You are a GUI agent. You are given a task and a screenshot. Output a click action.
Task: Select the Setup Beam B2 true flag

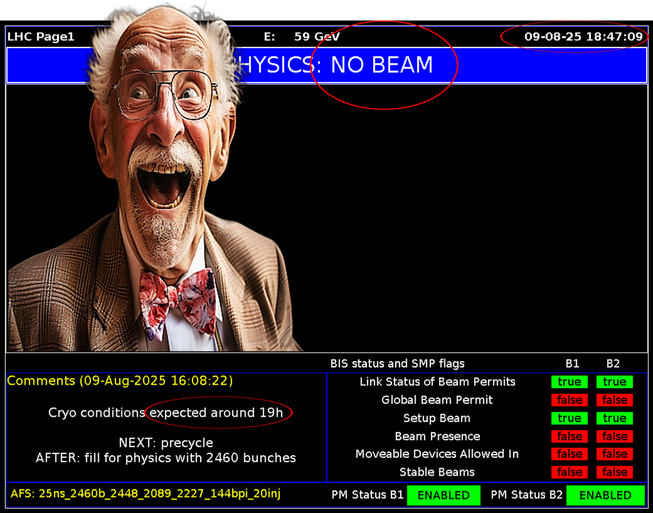point(614,418)
